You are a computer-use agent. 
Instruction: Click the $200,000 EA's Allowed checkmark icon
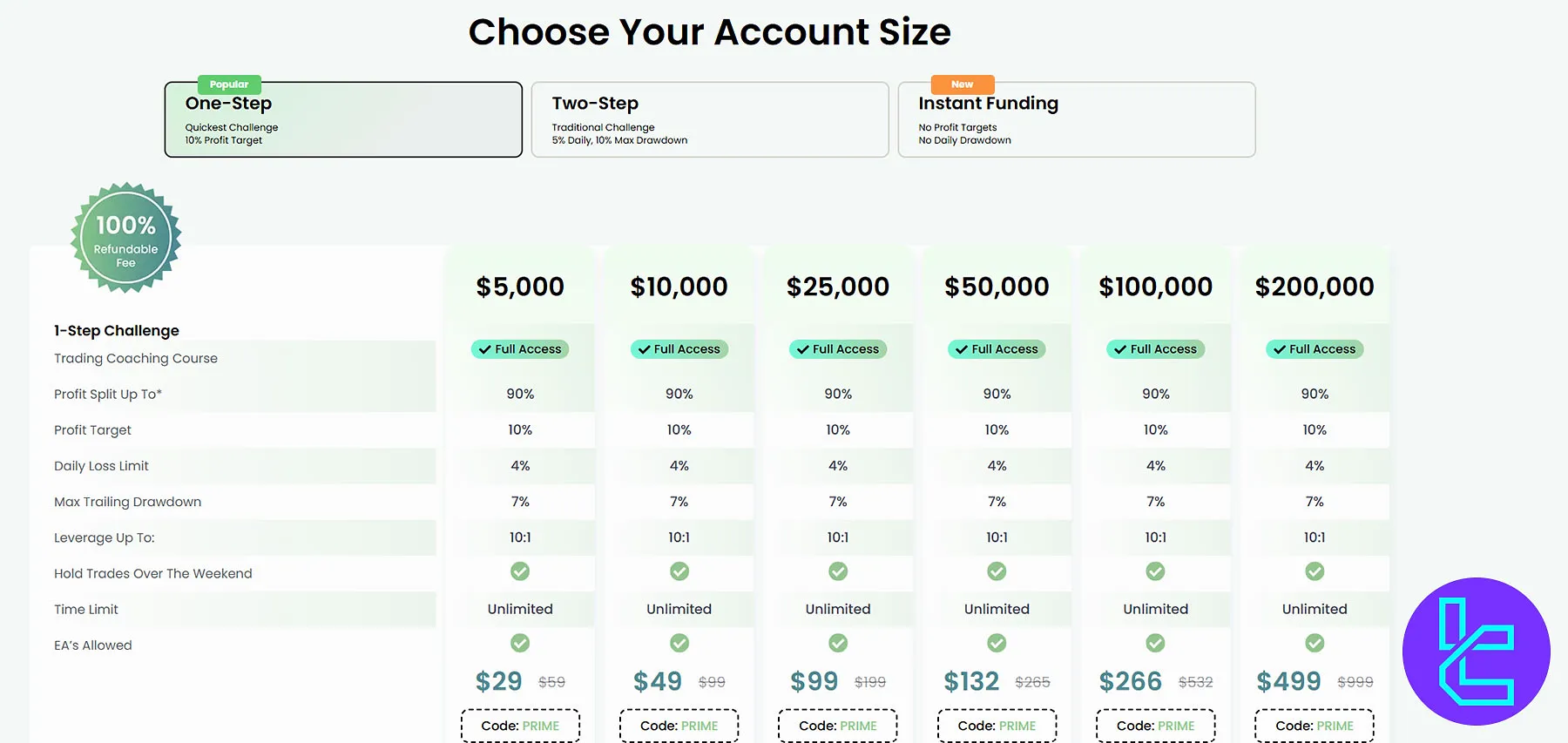tap(1315, 643)
